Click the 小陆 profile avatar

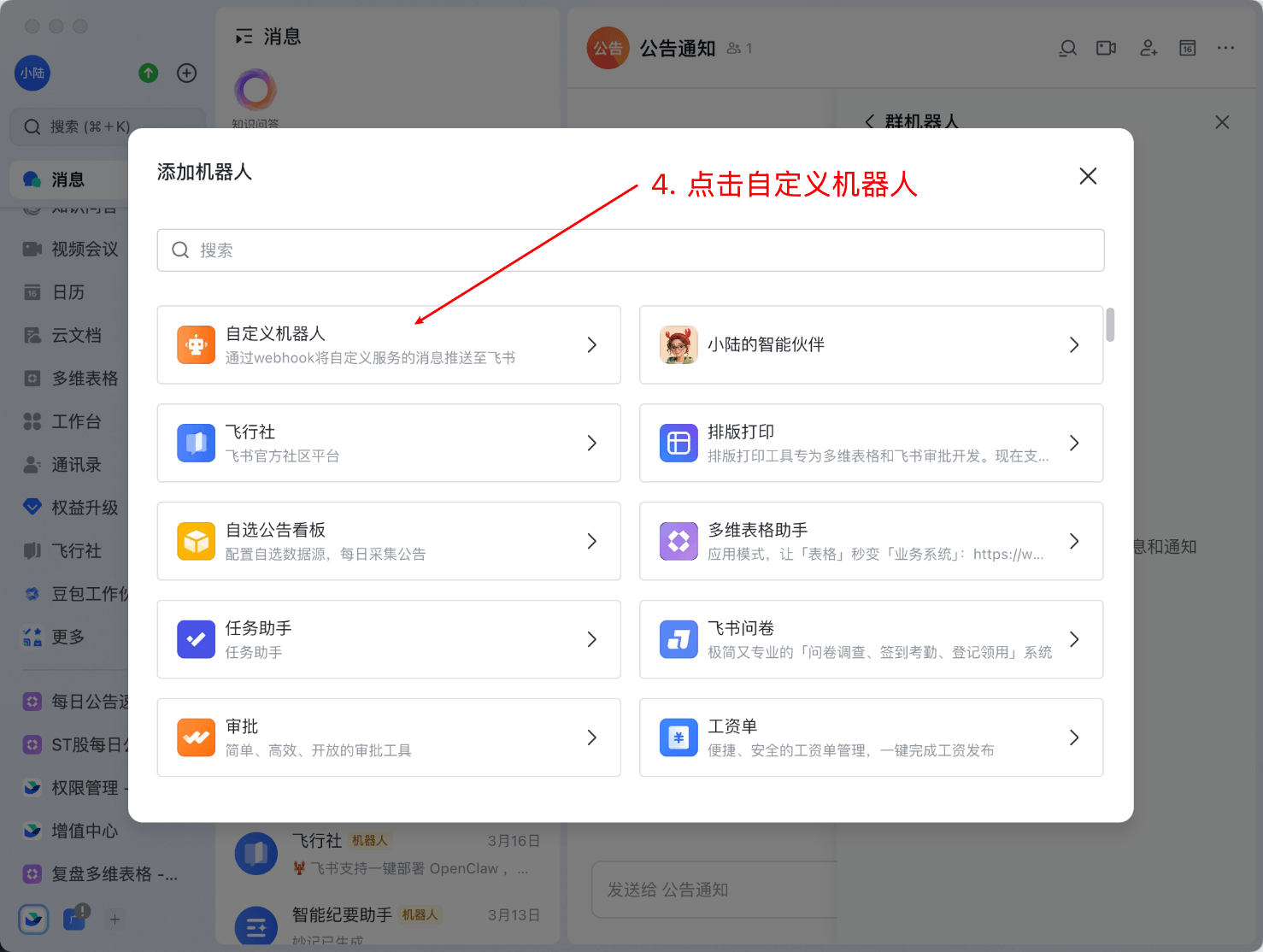32,73
